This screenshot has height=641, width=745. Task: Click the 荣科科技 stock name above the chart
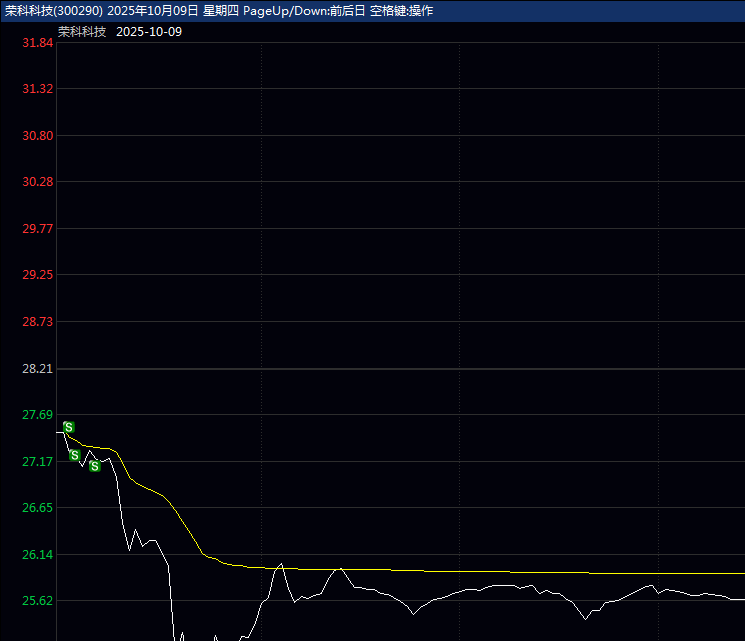(x=82, y=32)
